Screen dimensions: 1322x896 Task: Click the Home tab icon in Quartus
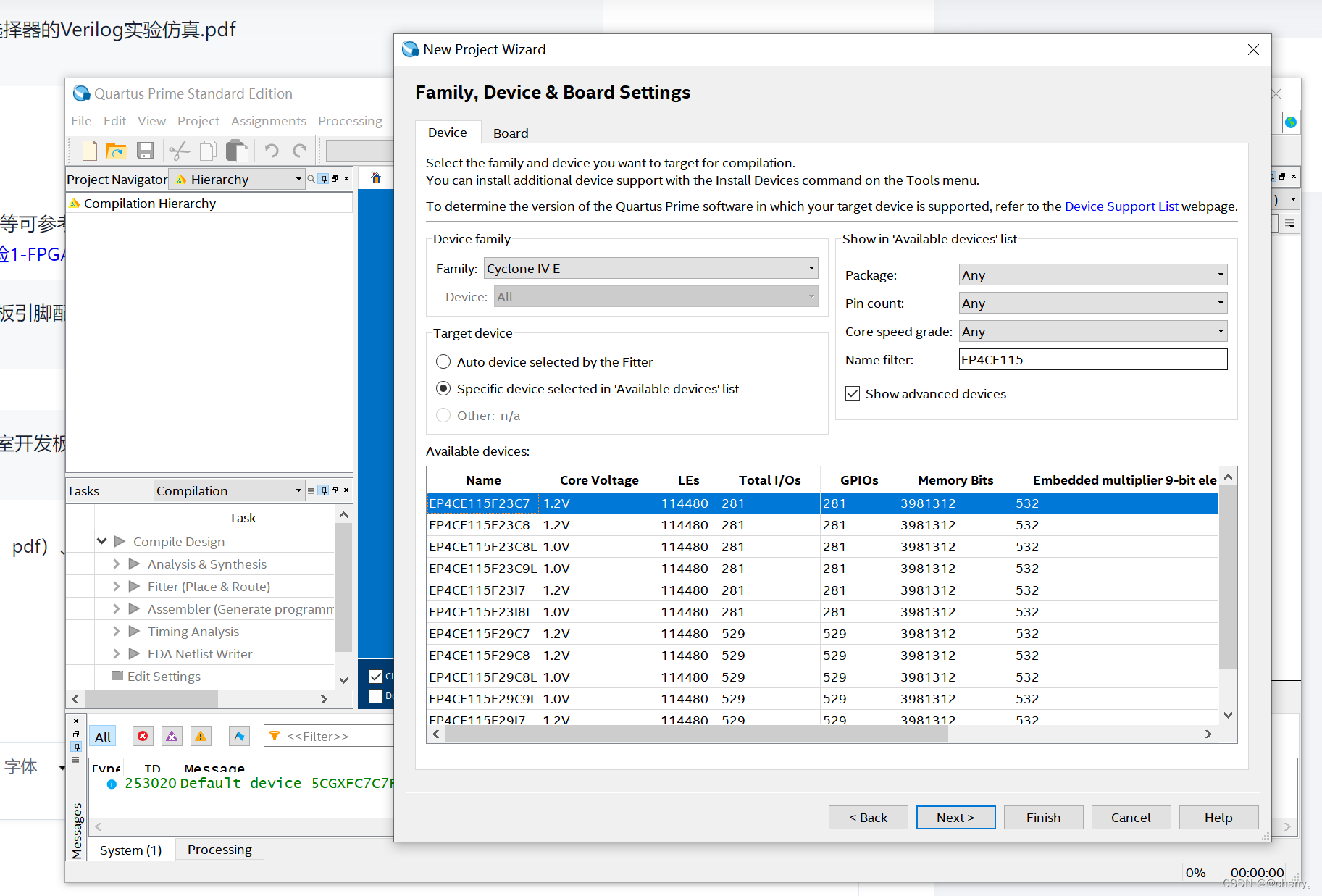click(376, 177)
